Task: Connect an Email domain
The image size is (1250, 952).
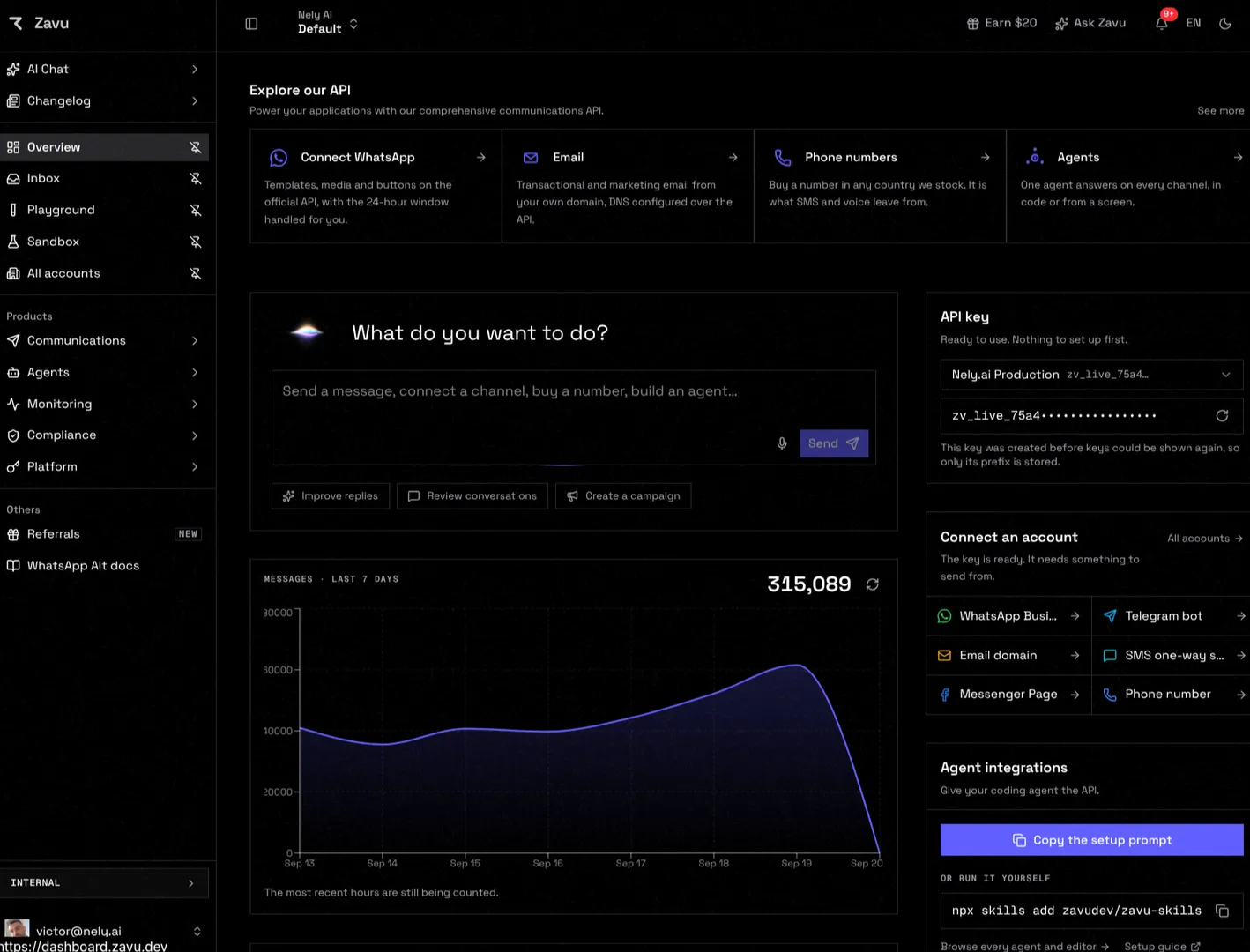Action: click(x=1008, y=656)
